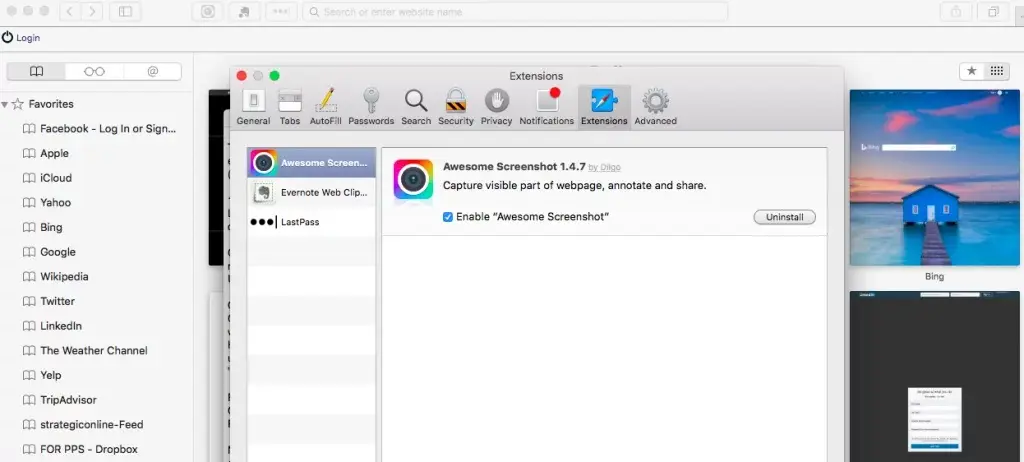
Task: Open the Twitter bookmark
Action: point(48,301)
